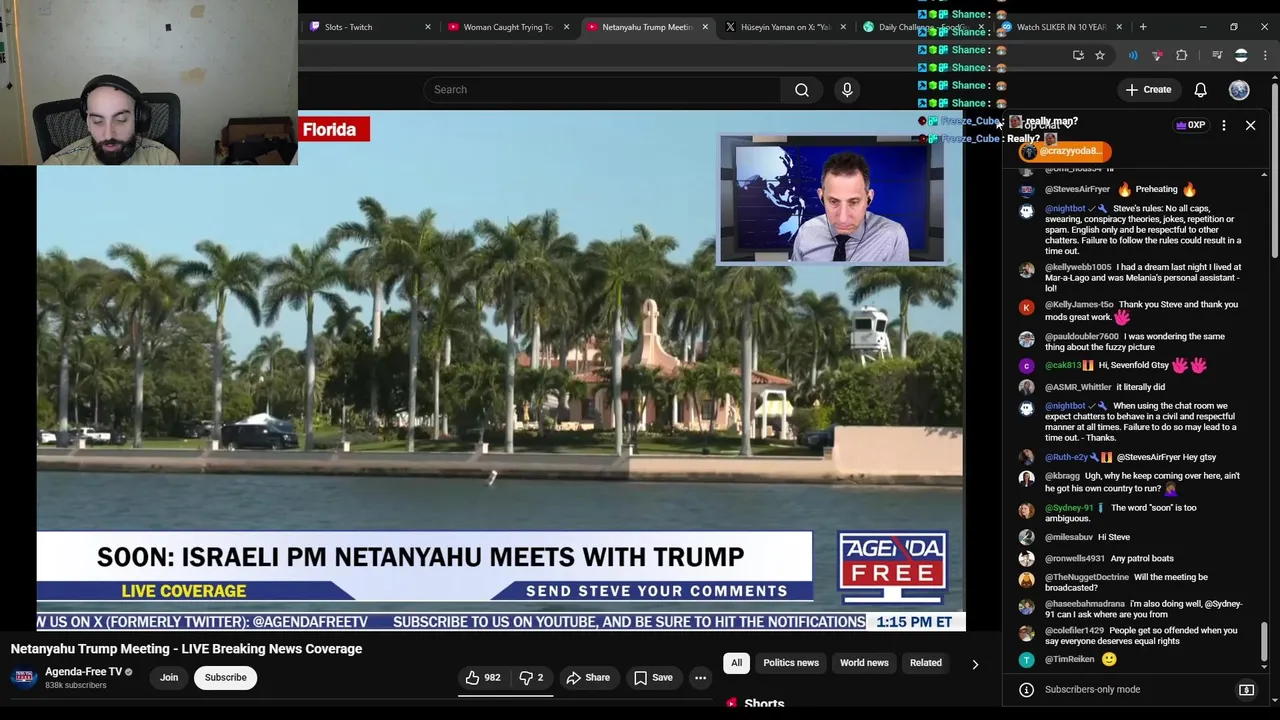
Task: Close the live chat panel
Action: 1250,125
